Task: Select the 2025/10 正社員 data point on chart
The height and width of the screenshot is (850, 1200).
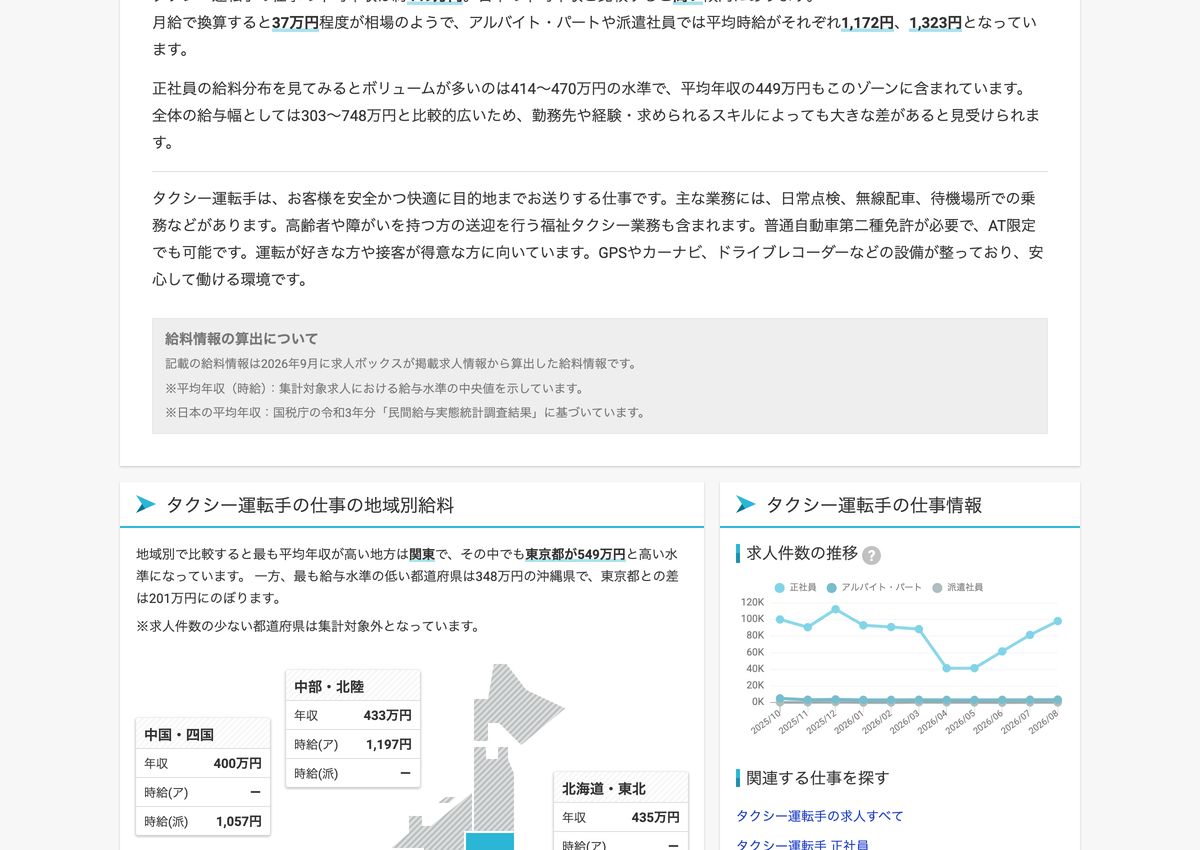Action: click(780, 619)
